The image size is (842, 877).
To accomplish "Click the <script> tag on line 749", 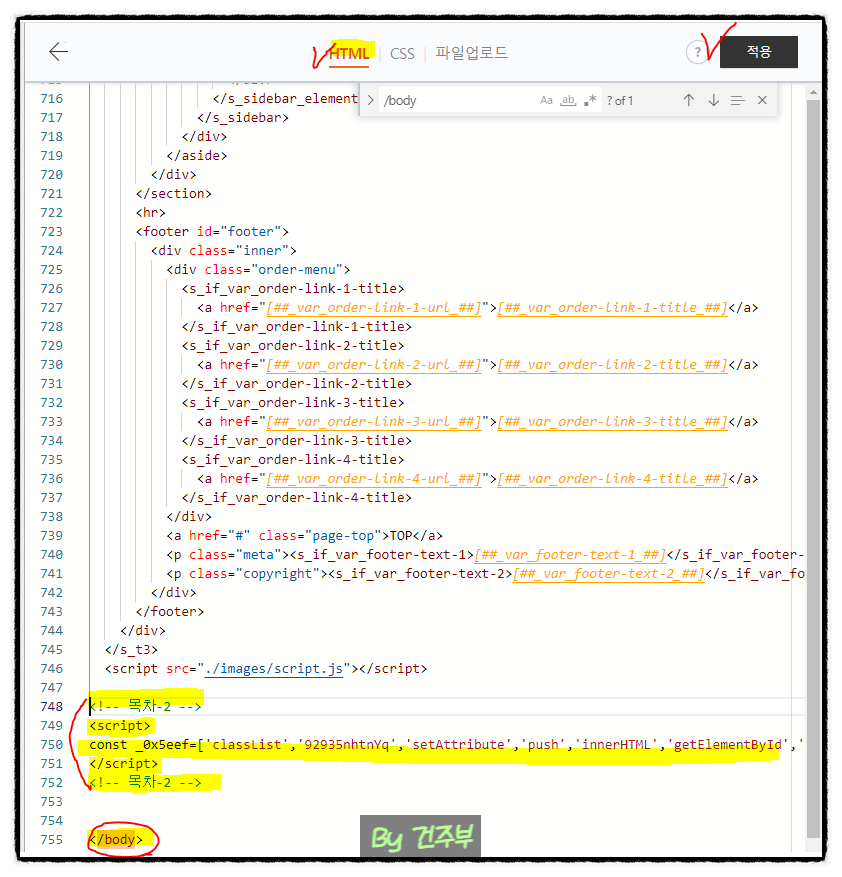I will pos(120,725).
